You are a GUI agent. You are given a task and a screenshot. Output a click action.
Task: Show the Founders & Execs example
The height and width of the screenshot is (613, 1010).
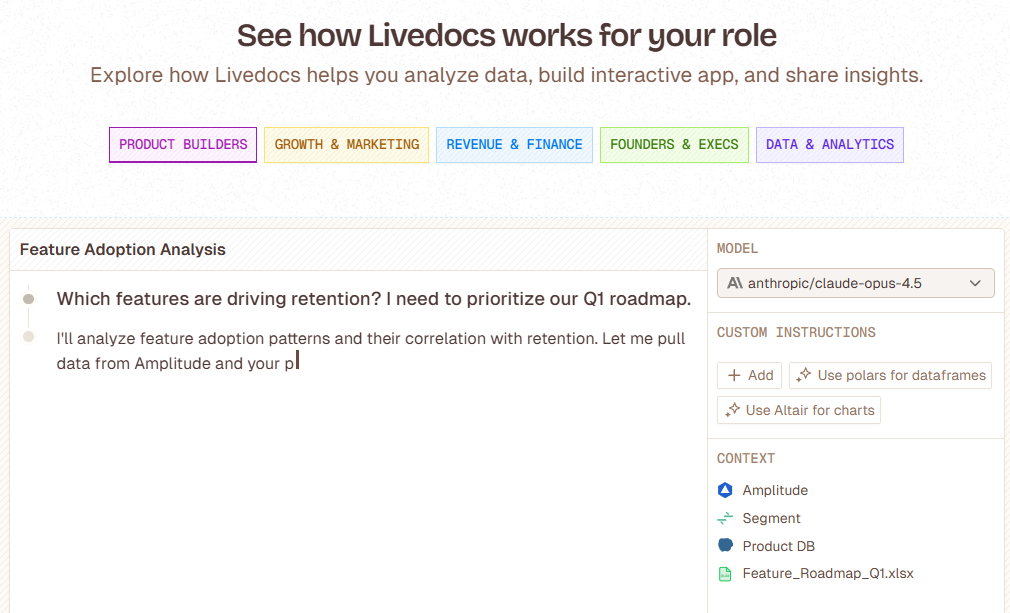(x=674, y=145)
